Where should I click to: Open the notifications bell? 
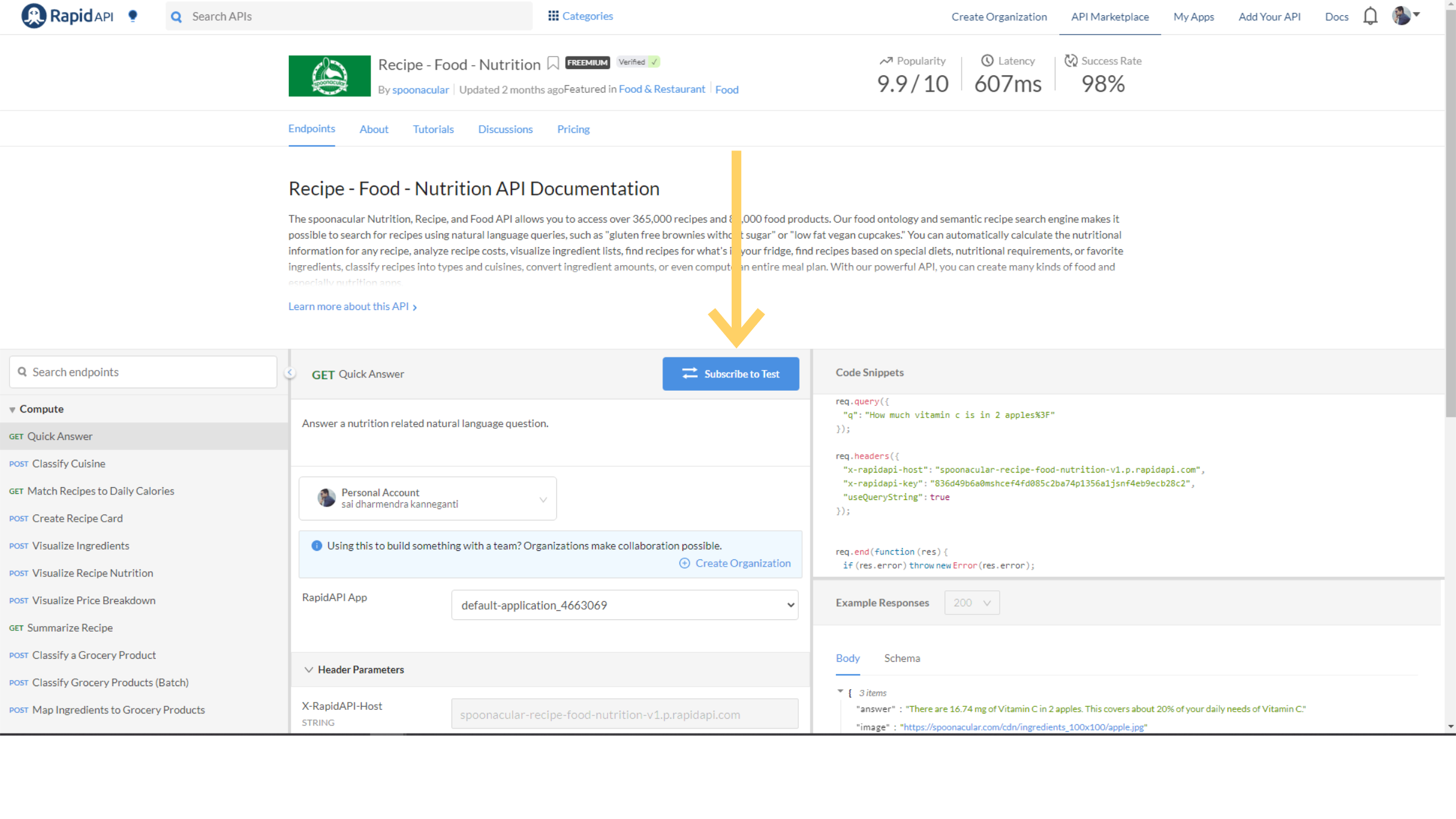1370,16
